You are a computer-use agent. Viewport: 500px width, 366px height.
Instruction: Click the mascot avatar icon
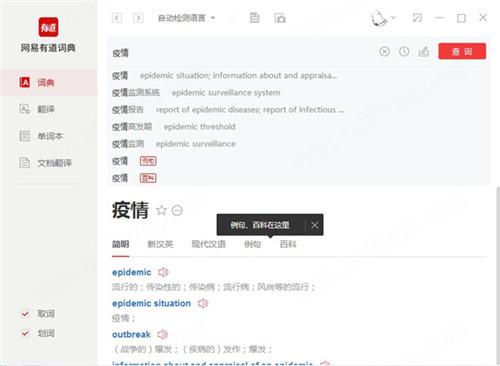pos(379,18)
